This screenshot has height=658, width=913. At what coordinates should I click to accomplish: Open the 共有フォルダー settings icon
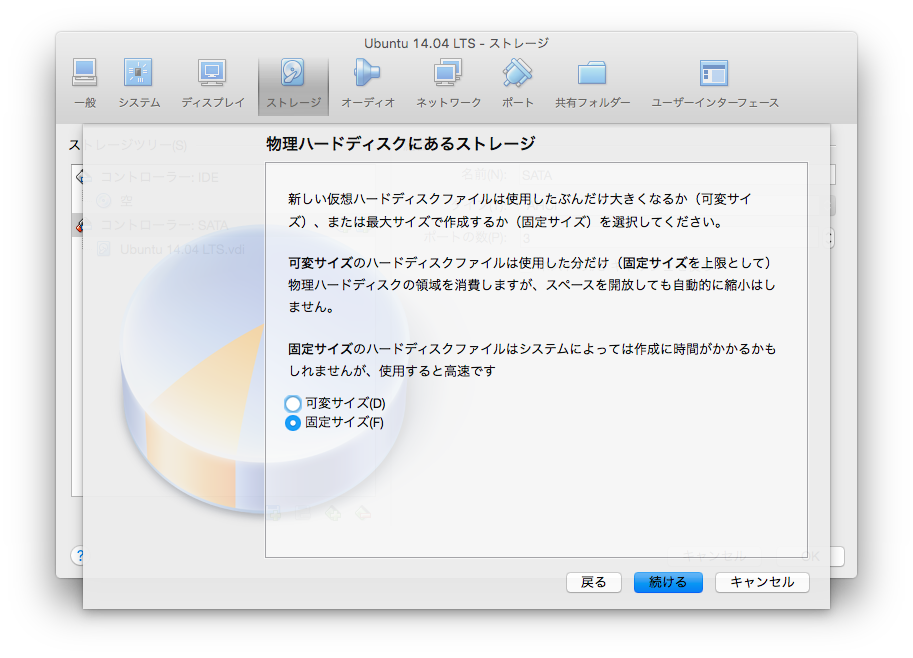click(592, 83)
